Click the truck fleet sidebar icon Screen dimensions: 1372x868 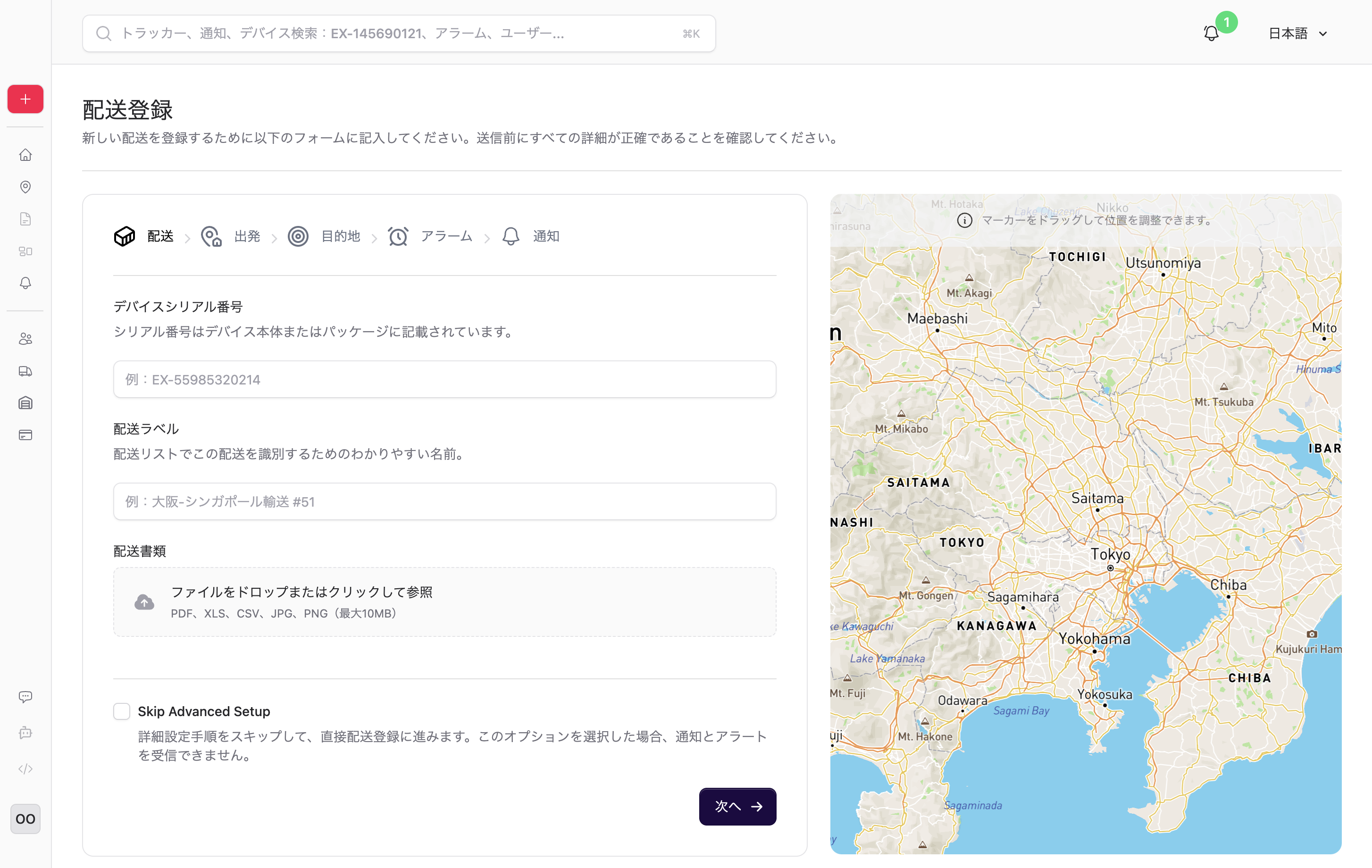click(25, 371)
